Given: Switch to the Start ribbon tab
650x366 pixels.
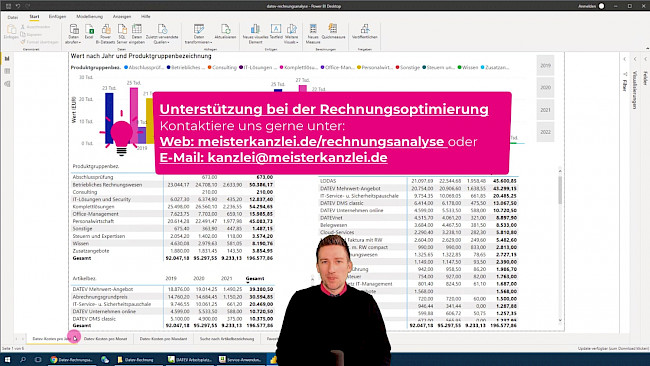Looking at the screenshot, I should tap(34, 17).
